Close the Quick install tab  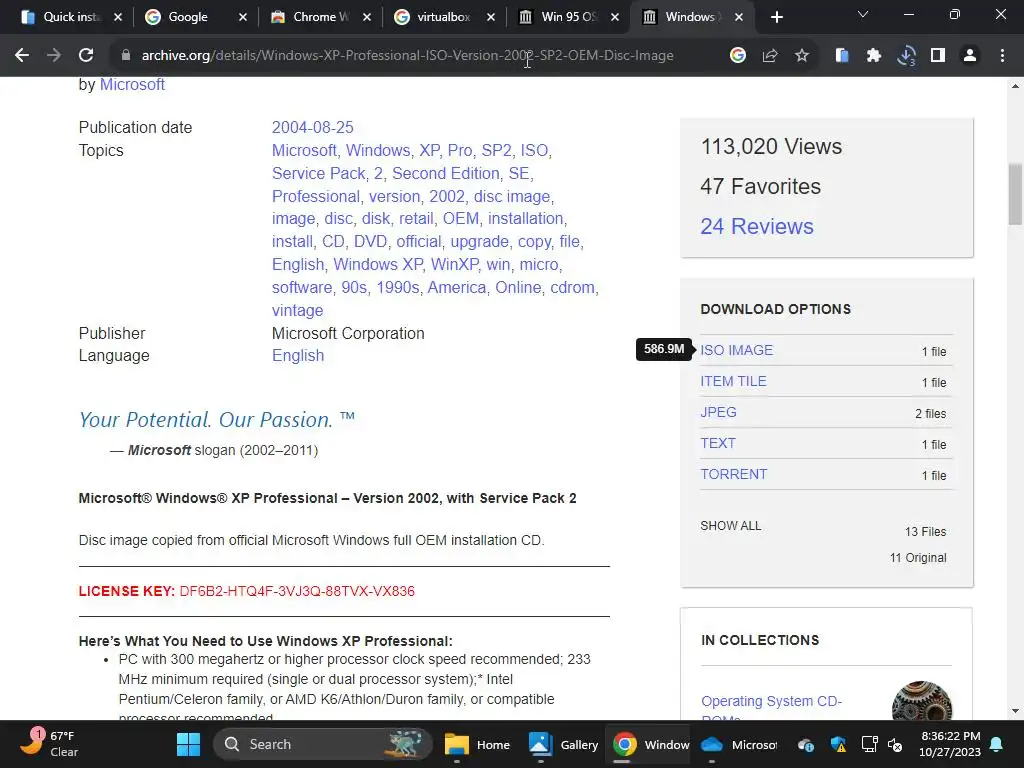[x=118, y=17]
